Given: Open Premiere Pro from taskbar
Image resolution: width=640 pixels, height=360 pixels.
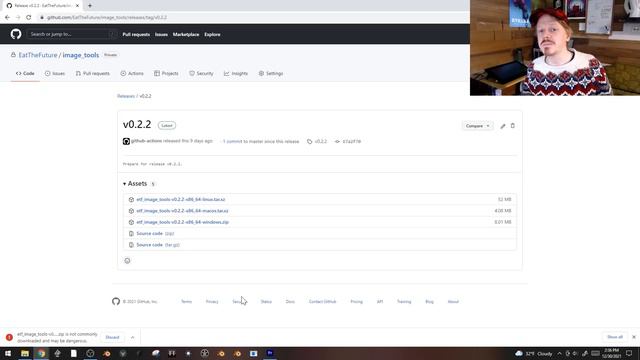Looking at the screenshot, I should tap(270, 353).
